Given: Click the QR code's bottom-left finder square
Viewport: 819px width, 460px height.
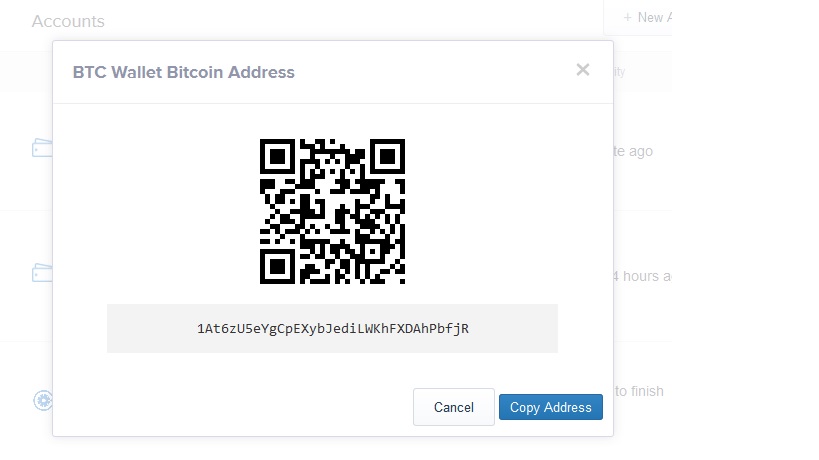Looking at the screenshot, I should click(x=277, y=266).
